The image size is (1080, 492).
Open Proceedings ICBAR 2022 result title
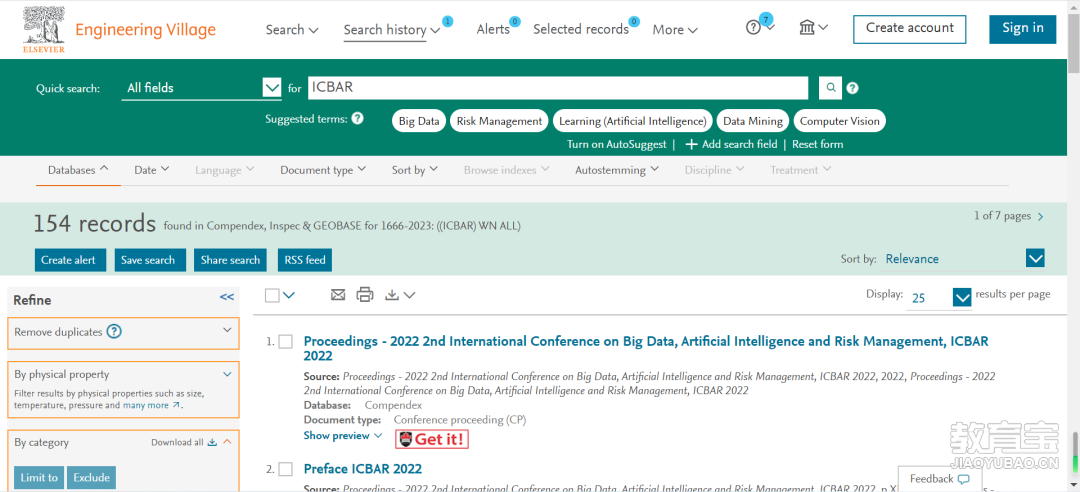pyautogui.click(x=646, y=348)
